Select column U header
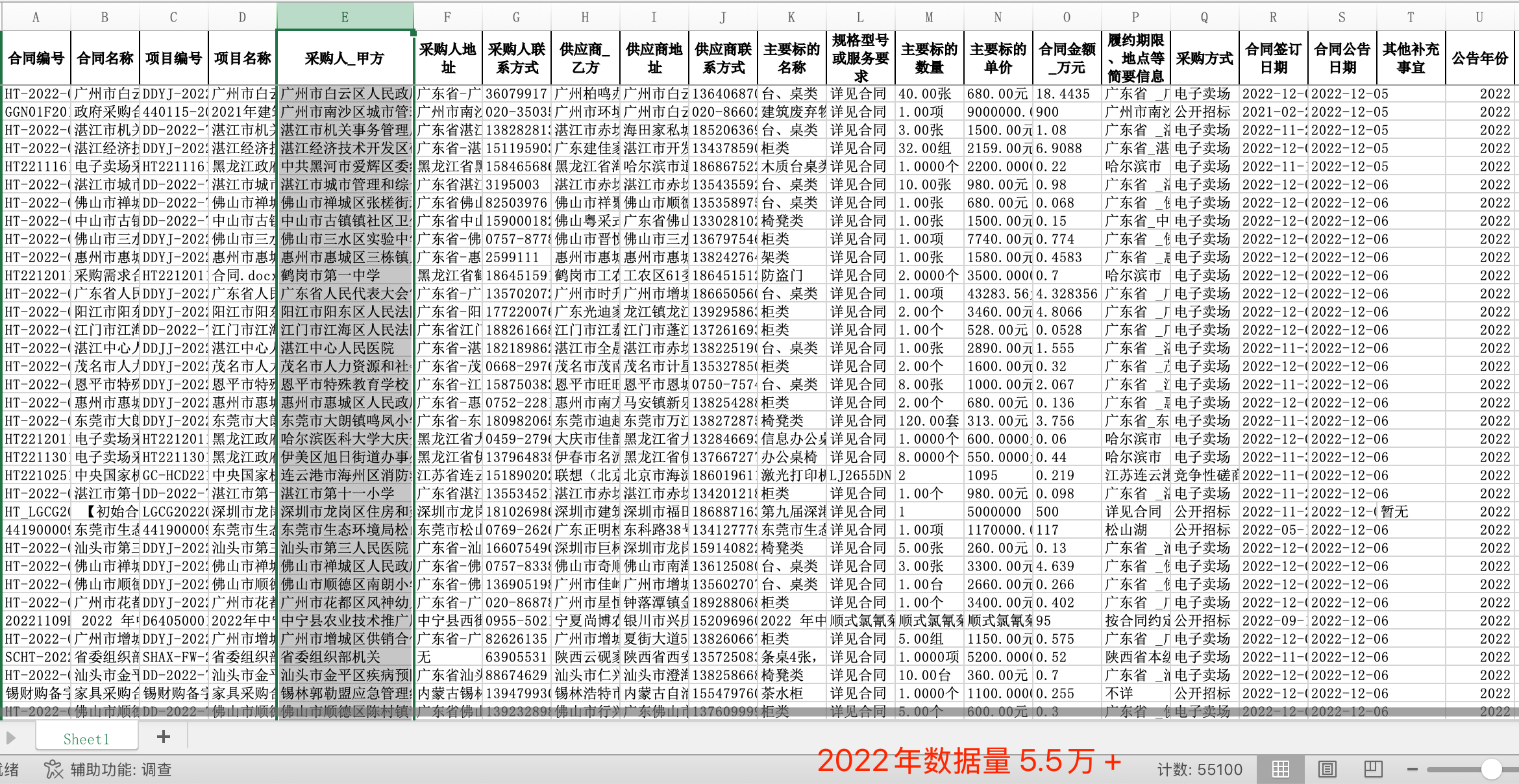 (1479, 17)
